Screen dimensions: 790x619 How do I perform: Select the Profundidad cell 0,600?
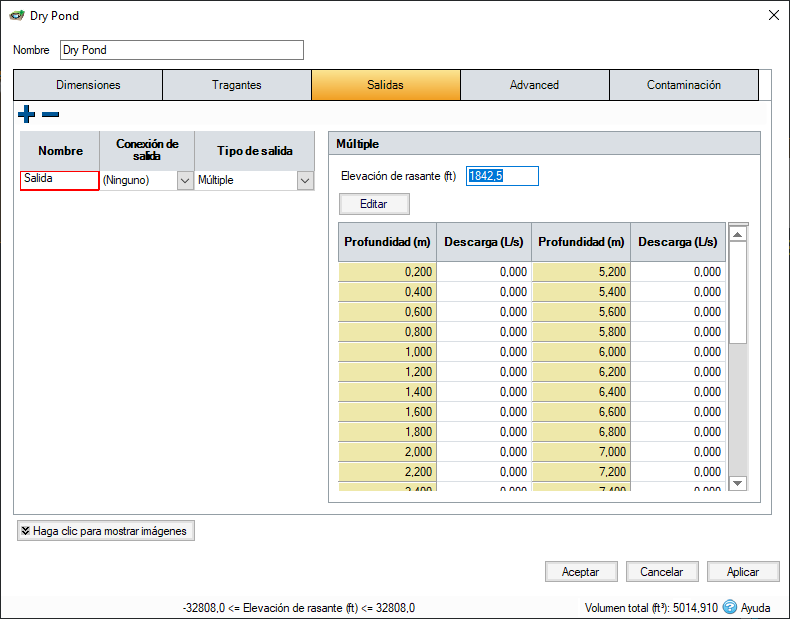[x=387, y=312]
